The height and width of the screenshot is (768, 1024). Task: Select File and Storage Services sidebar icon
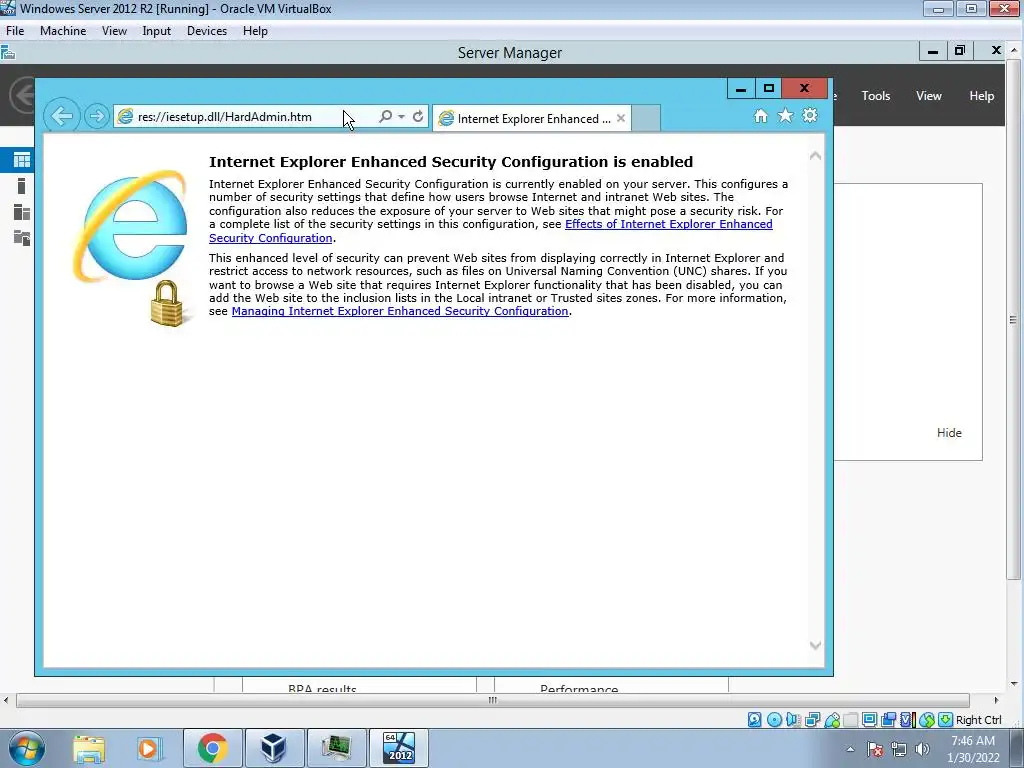[x=22, y=238]
